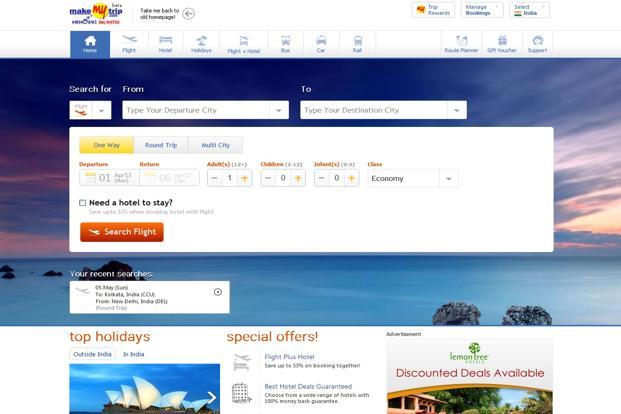
Task: Click the Flight Plus Hotel offer icon
Action: coord(242,362)
